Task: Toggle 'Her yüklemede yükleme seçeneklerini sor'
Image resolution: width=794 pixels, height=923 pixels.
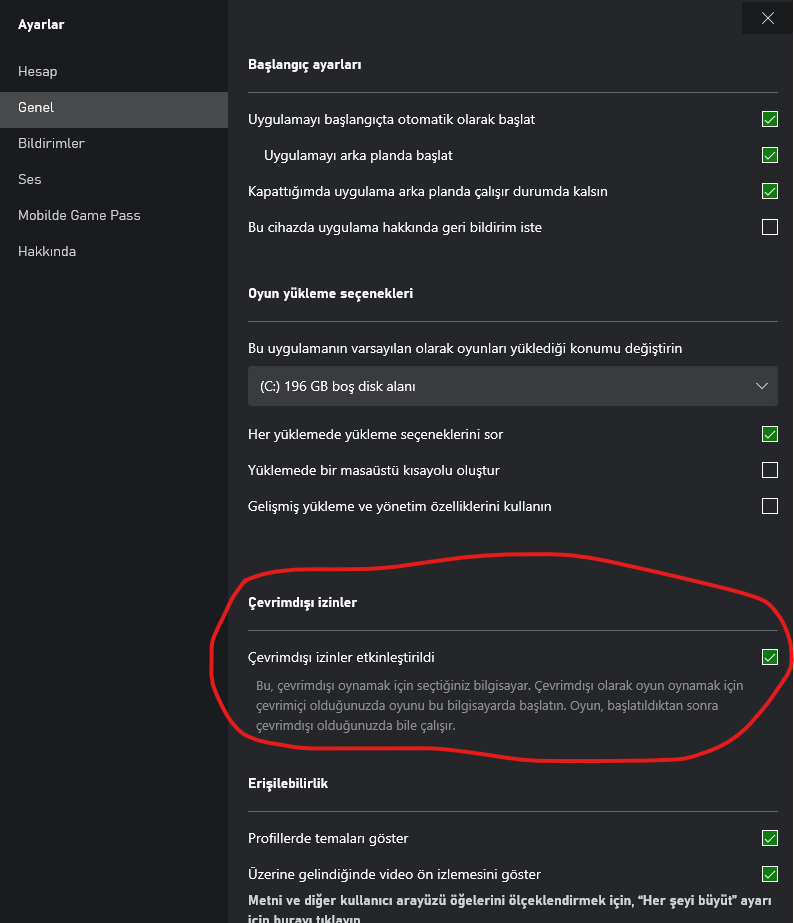Action: pos(770,434)
